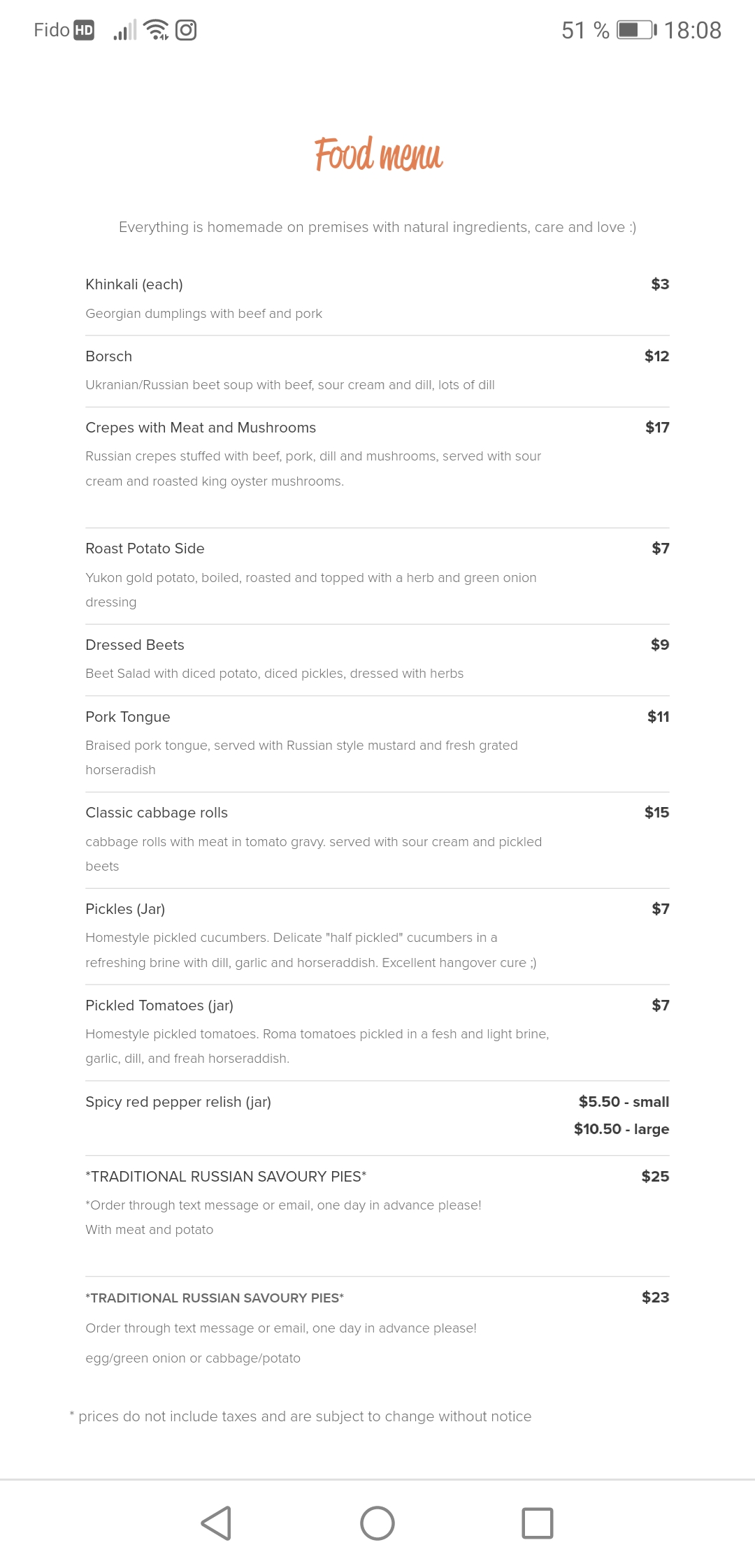
Task: Tap the signal strength bars icon
Action: [x=124, y=30]
